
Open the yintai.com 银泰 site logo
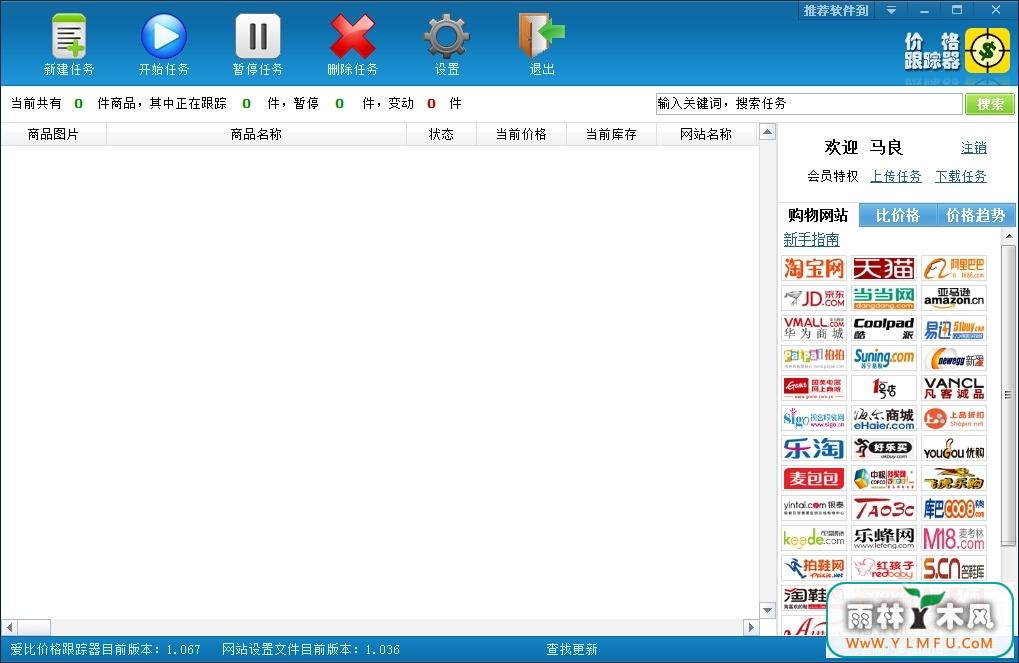pos(814,508)
